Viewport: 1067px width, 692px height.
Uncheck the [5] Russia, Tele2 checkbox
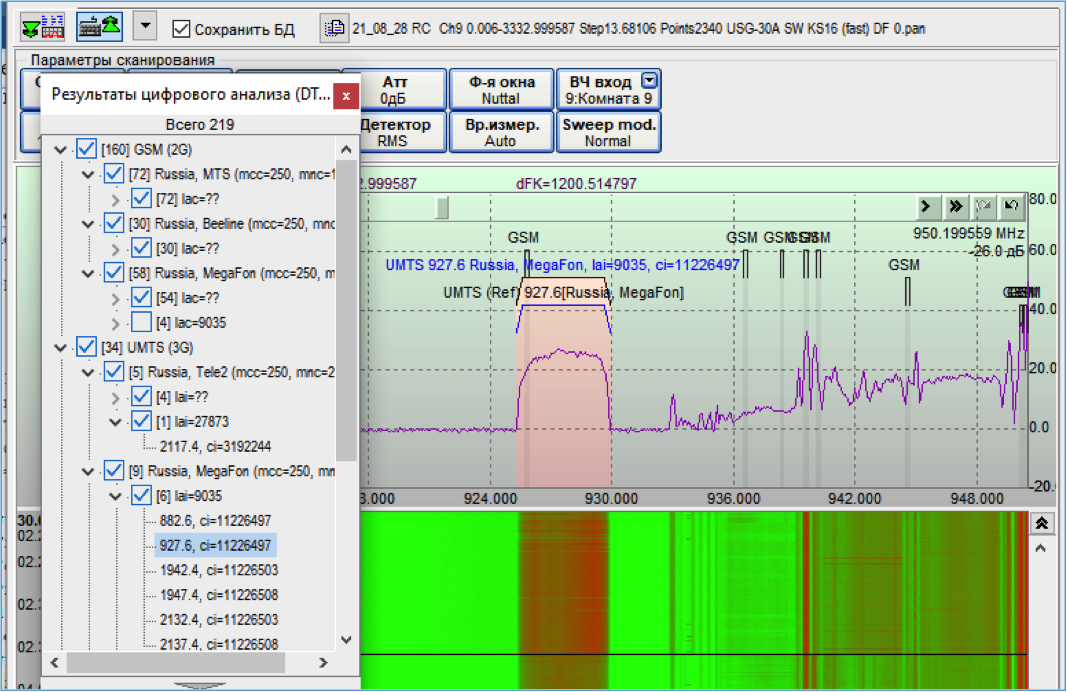[x=114, y=372]
